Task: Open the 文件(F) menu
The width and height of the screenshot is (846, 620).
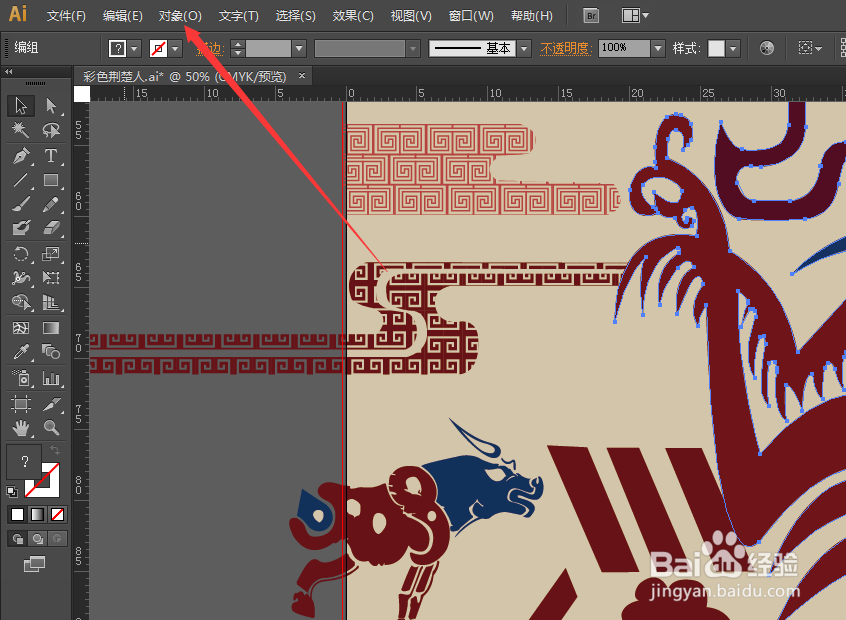Action: 66,16
